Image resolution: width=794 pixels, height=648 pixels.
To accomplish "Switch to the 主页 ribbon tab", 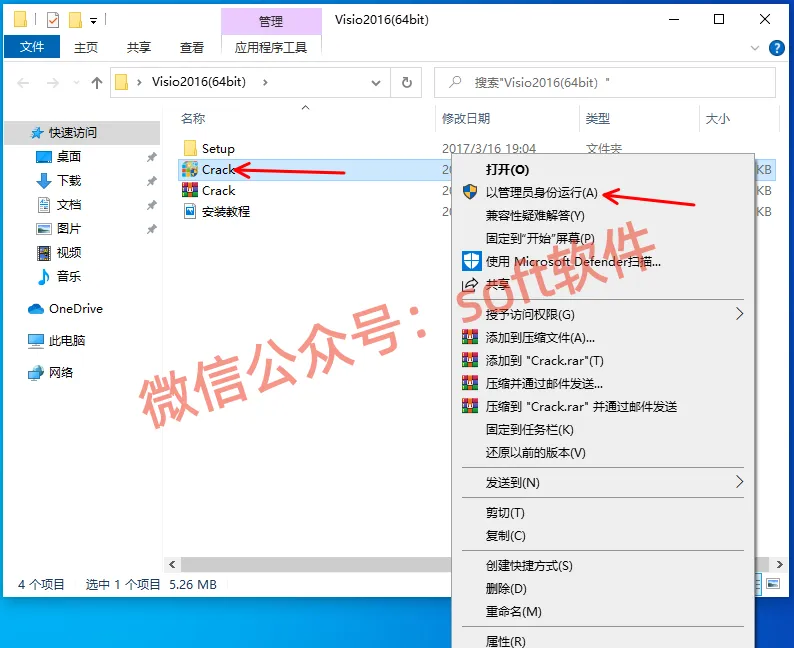I will click(x=86, y=48).
